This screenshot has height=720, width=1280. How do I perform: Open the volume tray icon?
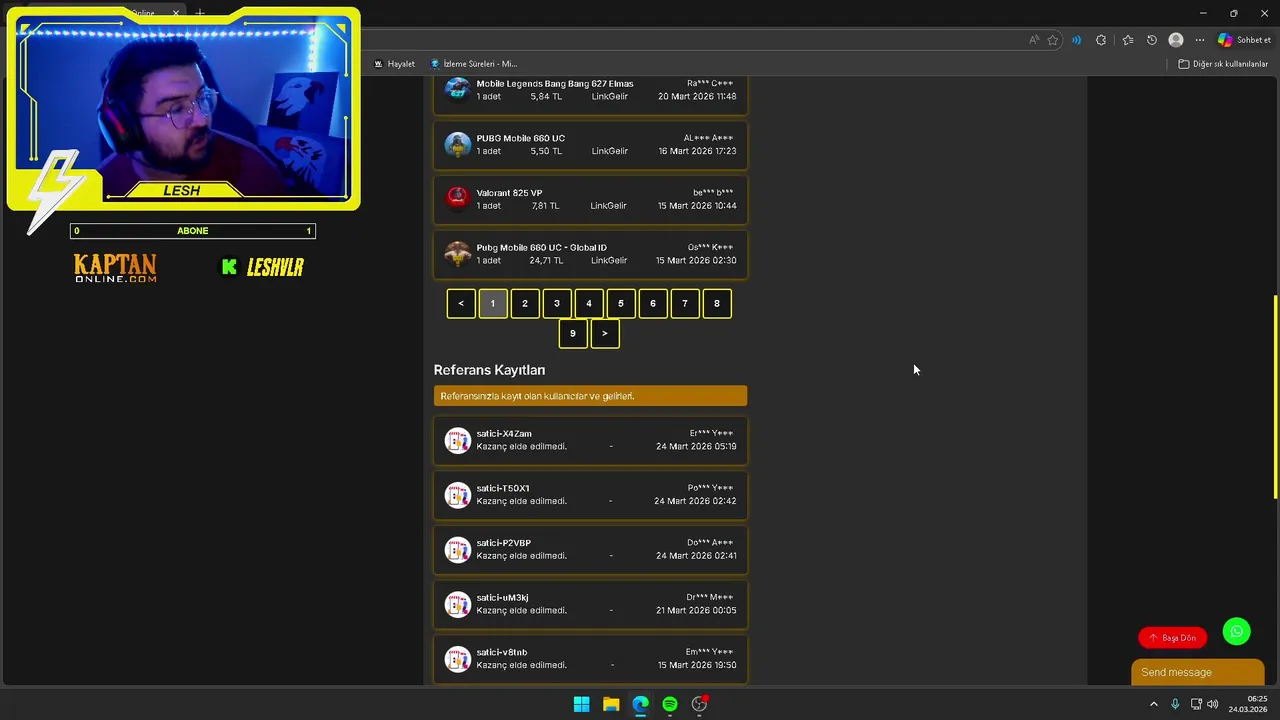point(1213,704)
